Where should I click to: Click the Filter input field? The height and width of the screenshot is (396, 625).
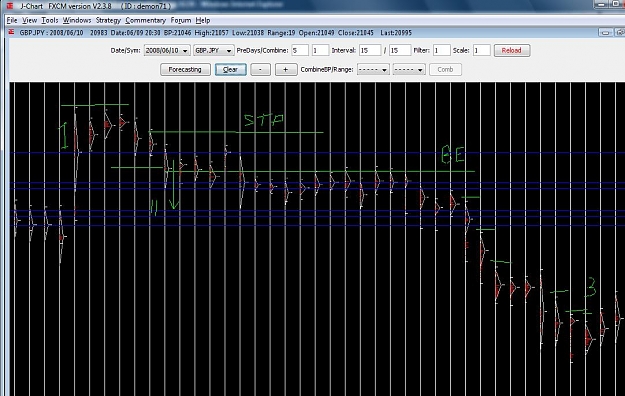coord(441,51)
